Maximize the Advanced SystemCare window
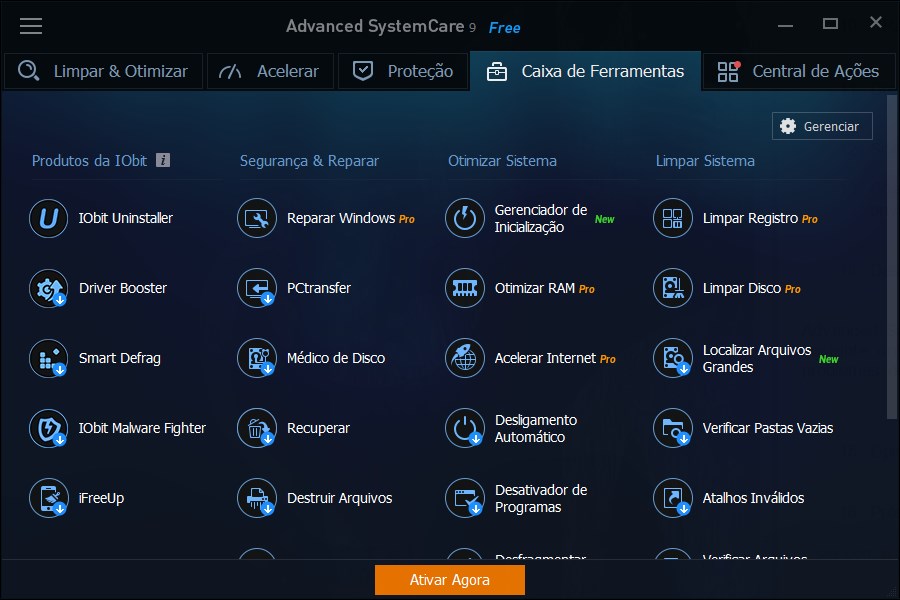 tap(830, 24)
